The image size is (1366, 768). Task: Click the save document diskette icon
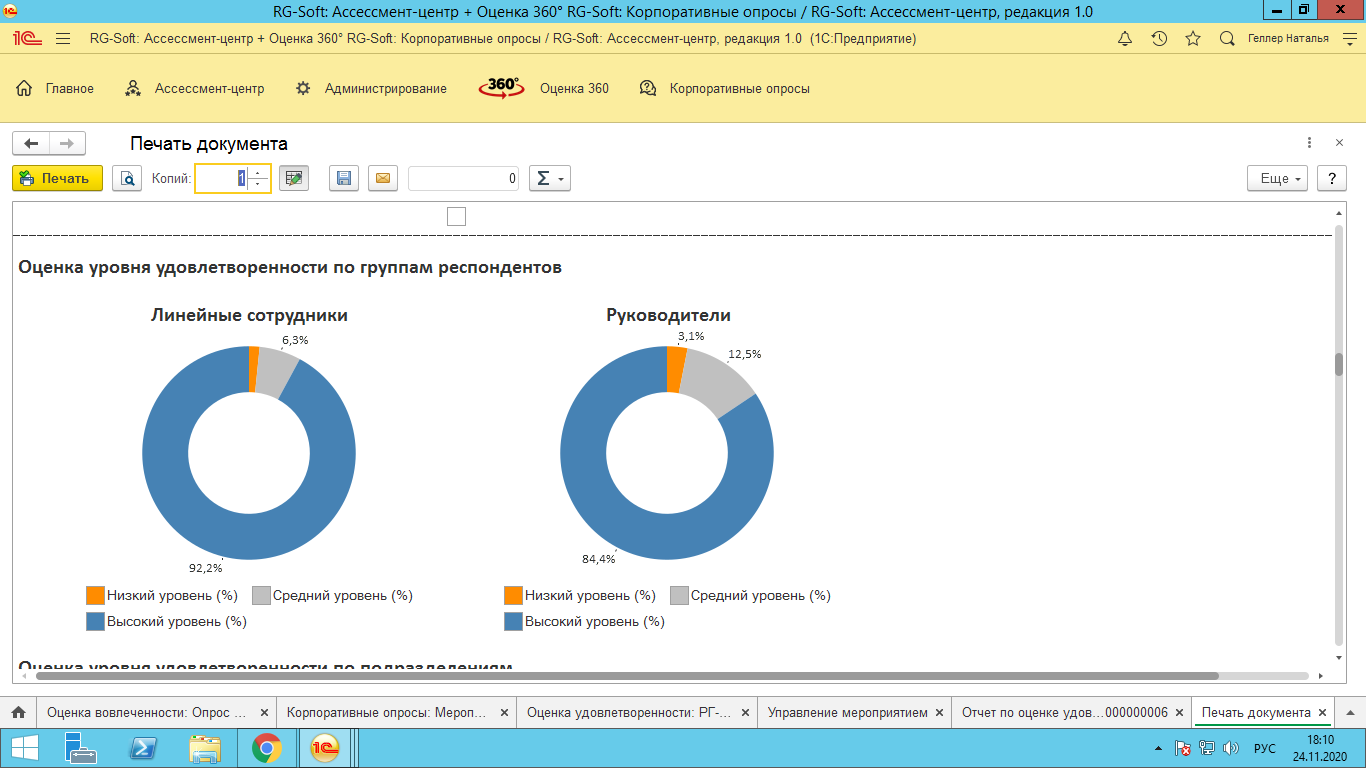[x=344, y=179]
